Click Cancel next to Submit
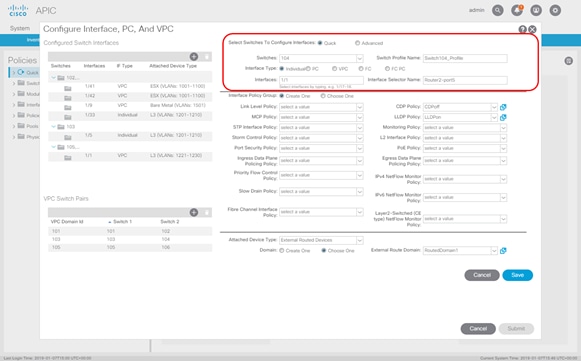The height and width of the screenshot is (361, 581). tap(478, 329)
